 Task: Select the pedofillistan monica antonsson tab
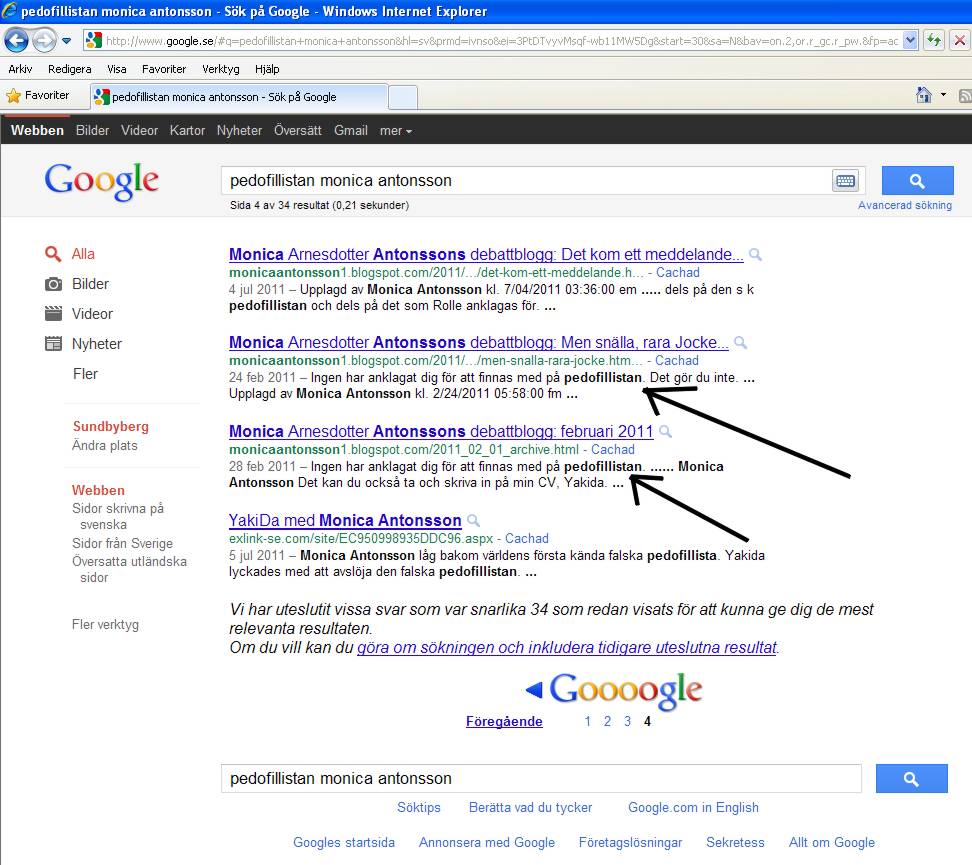(239, 97)
